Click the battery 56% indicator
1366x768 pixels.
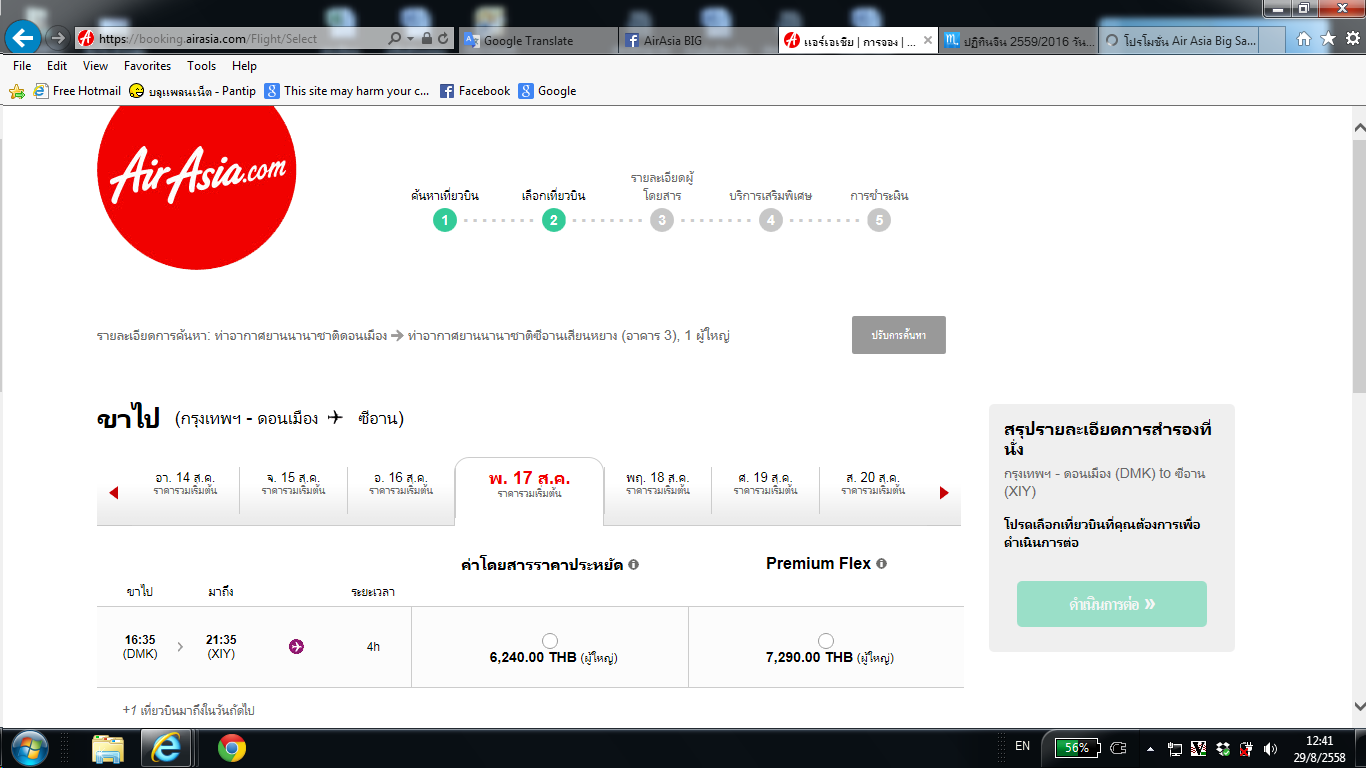(1078, 748)
